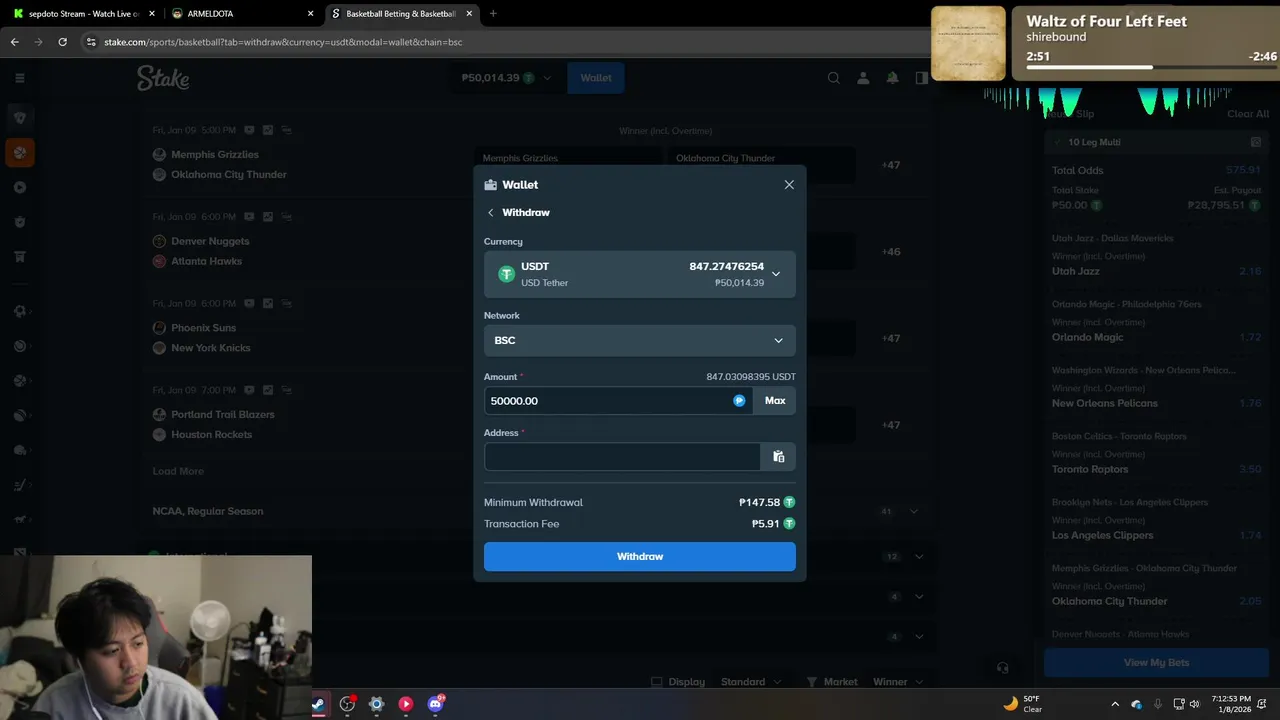Go back with browser back arrow
Image resolution: width=1280 pixels, height=720 pixels.
click(x=14, y=42)
